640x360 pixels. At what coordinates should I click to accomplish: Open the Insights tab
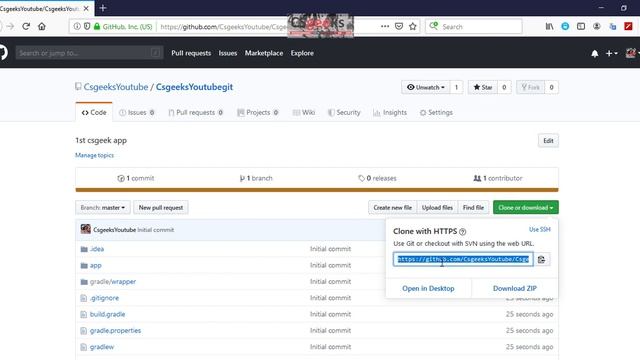pyautogui.click(x=390, y=113)
